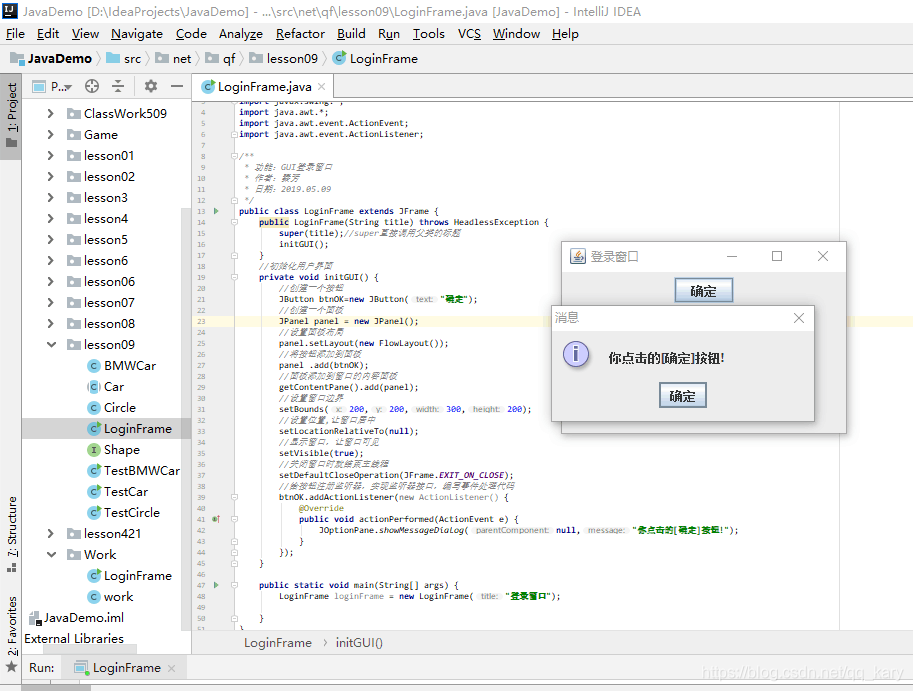
Task: Click 确定 button in the 登录窗口 window
Action: click(703, 290)
